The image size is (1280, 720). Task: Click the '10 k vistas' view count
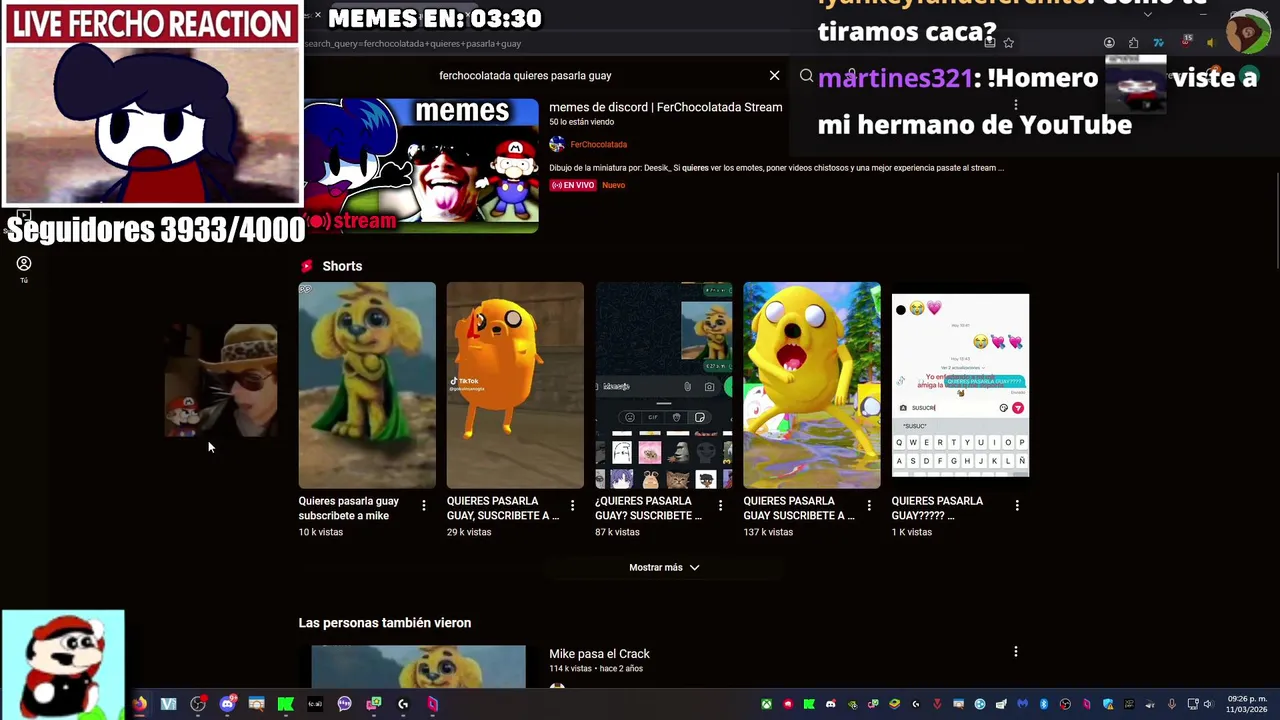[320, 532]
